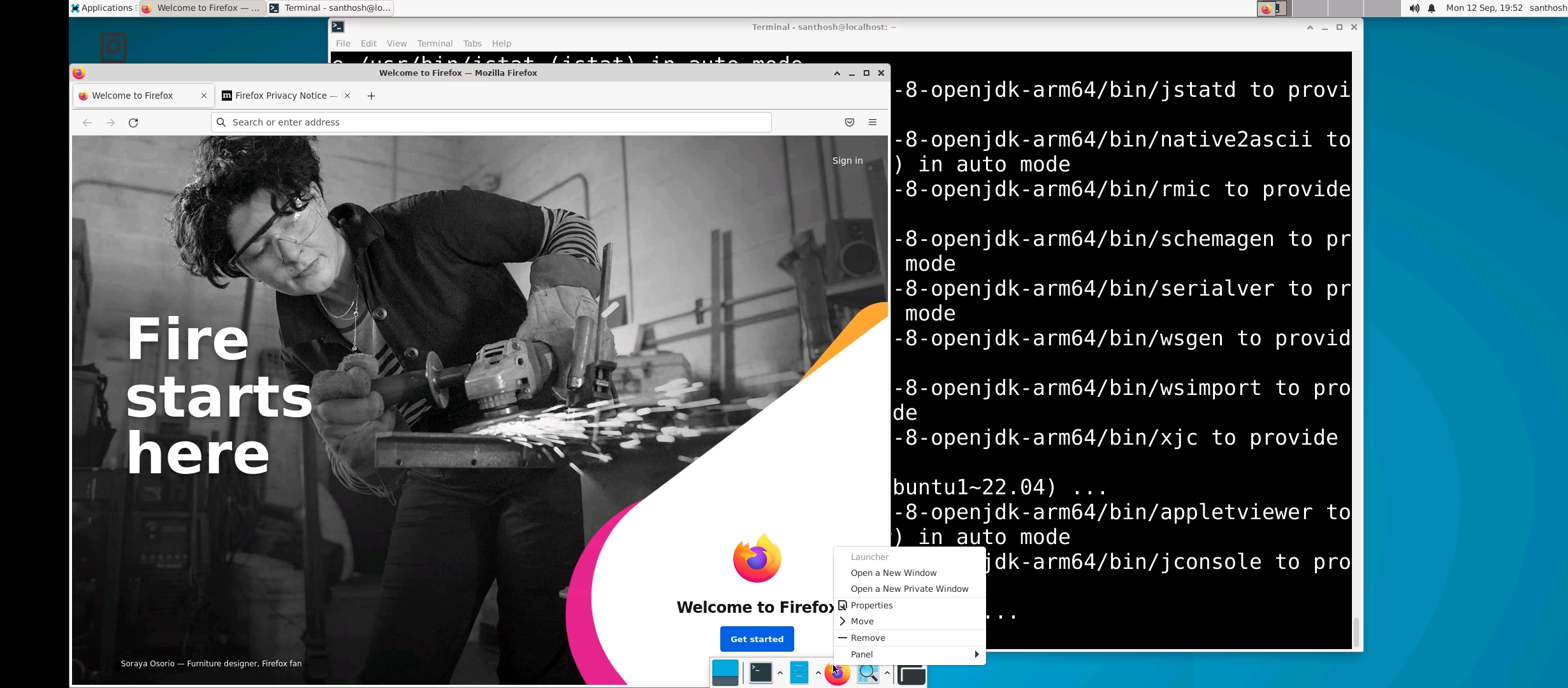
Task: Choose Open a New Private Window
Action: pos(909,589)
